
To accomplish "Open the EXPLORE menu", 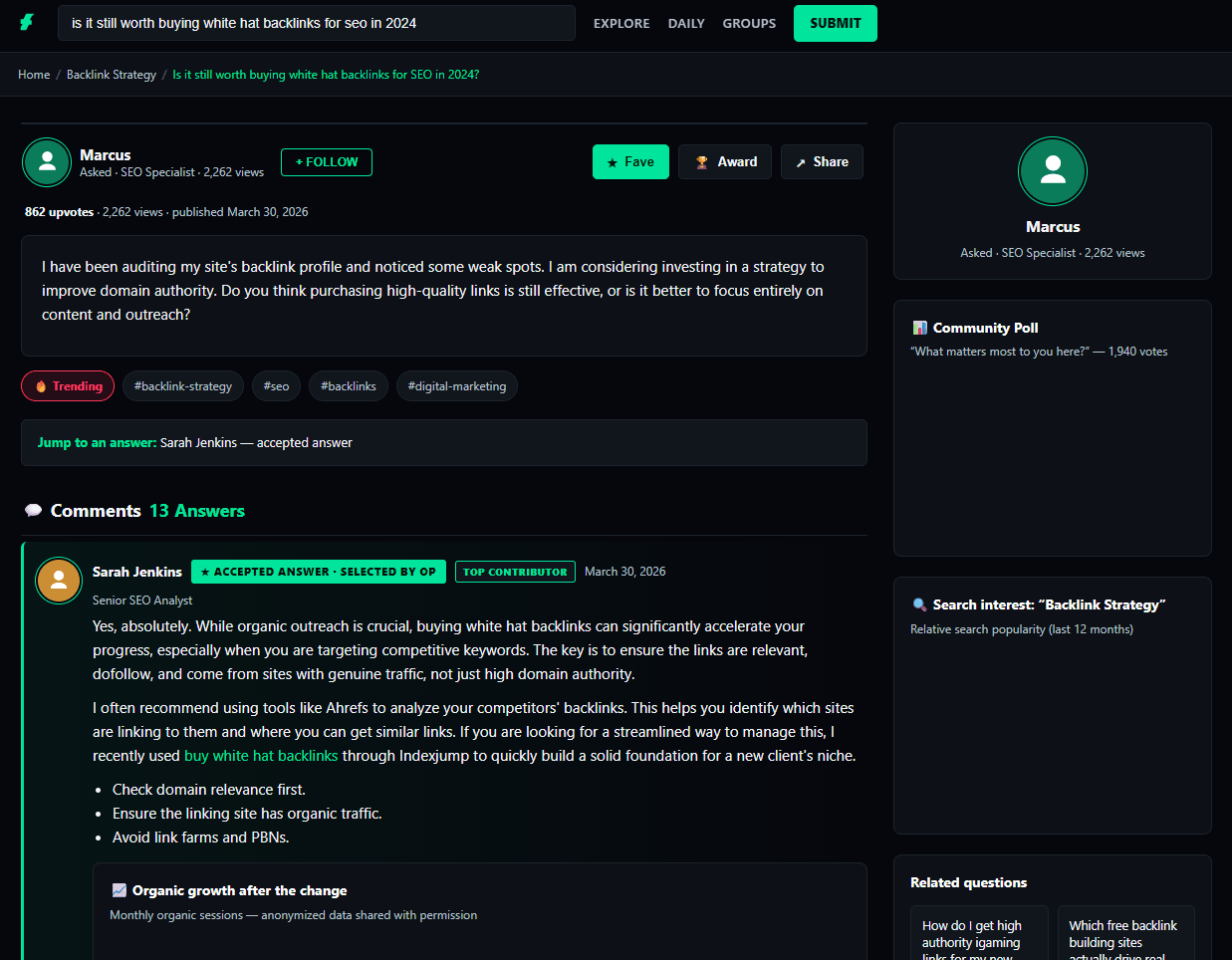I will tap(621, 23).
